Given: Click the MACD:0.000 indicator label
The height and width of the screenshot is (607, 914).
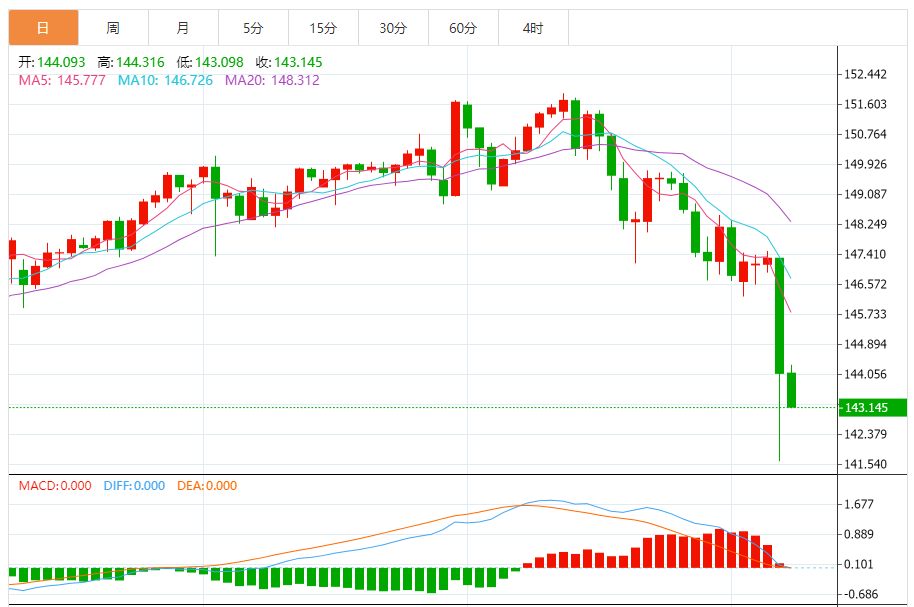Looking at the screenshot, I should click(x=55, y=486).
